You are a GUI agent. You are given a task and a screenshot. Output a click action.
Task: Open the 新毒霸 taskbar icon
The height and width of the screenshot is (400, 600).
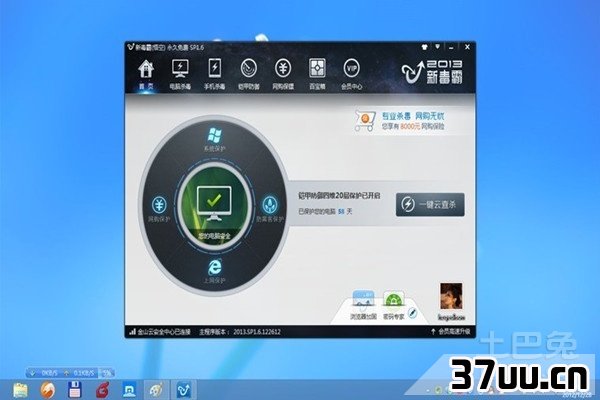pyautogui.click(x=184, y=390)
